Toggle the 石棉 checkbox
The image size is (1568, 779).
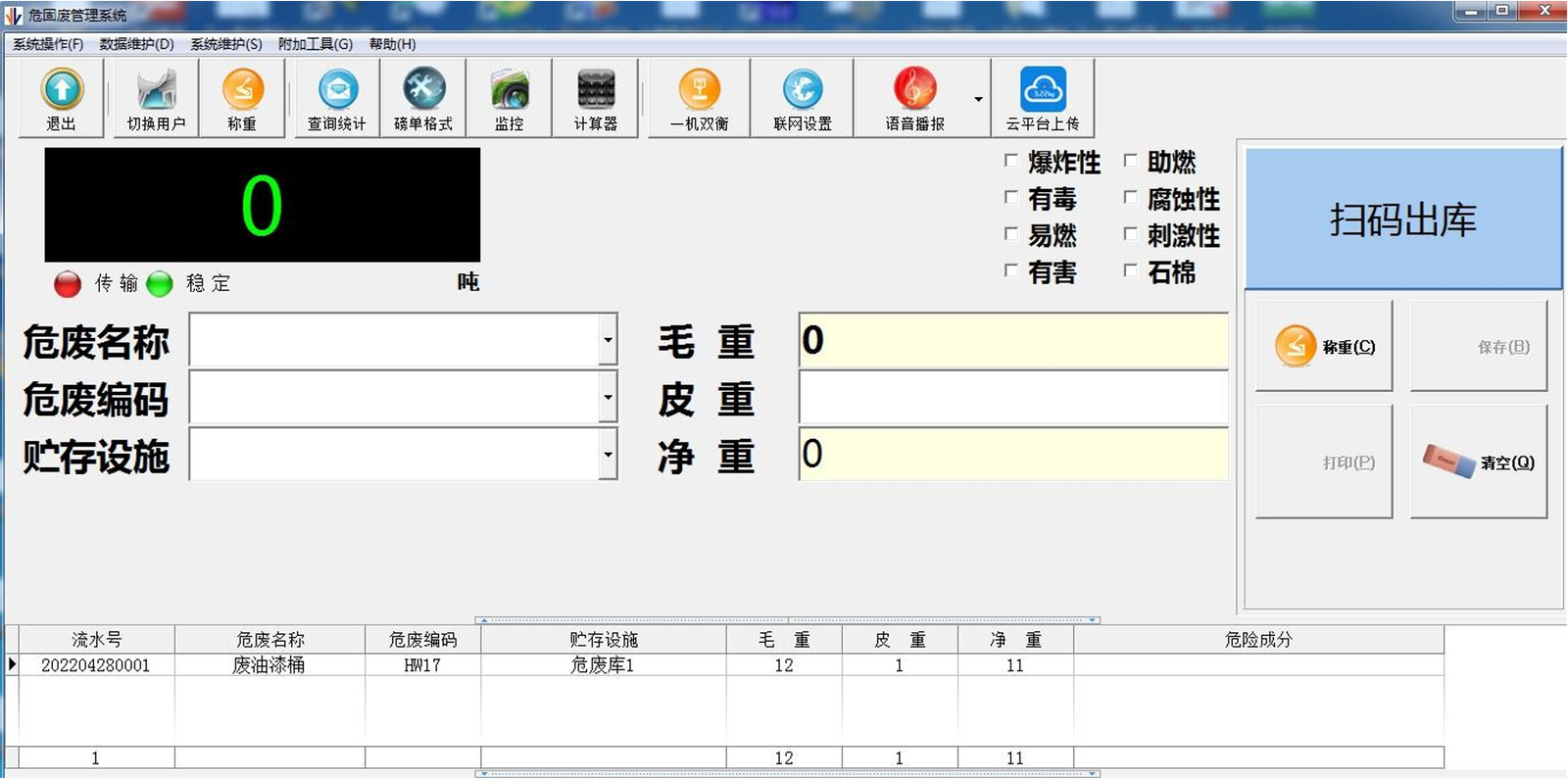pos(1130,269)
